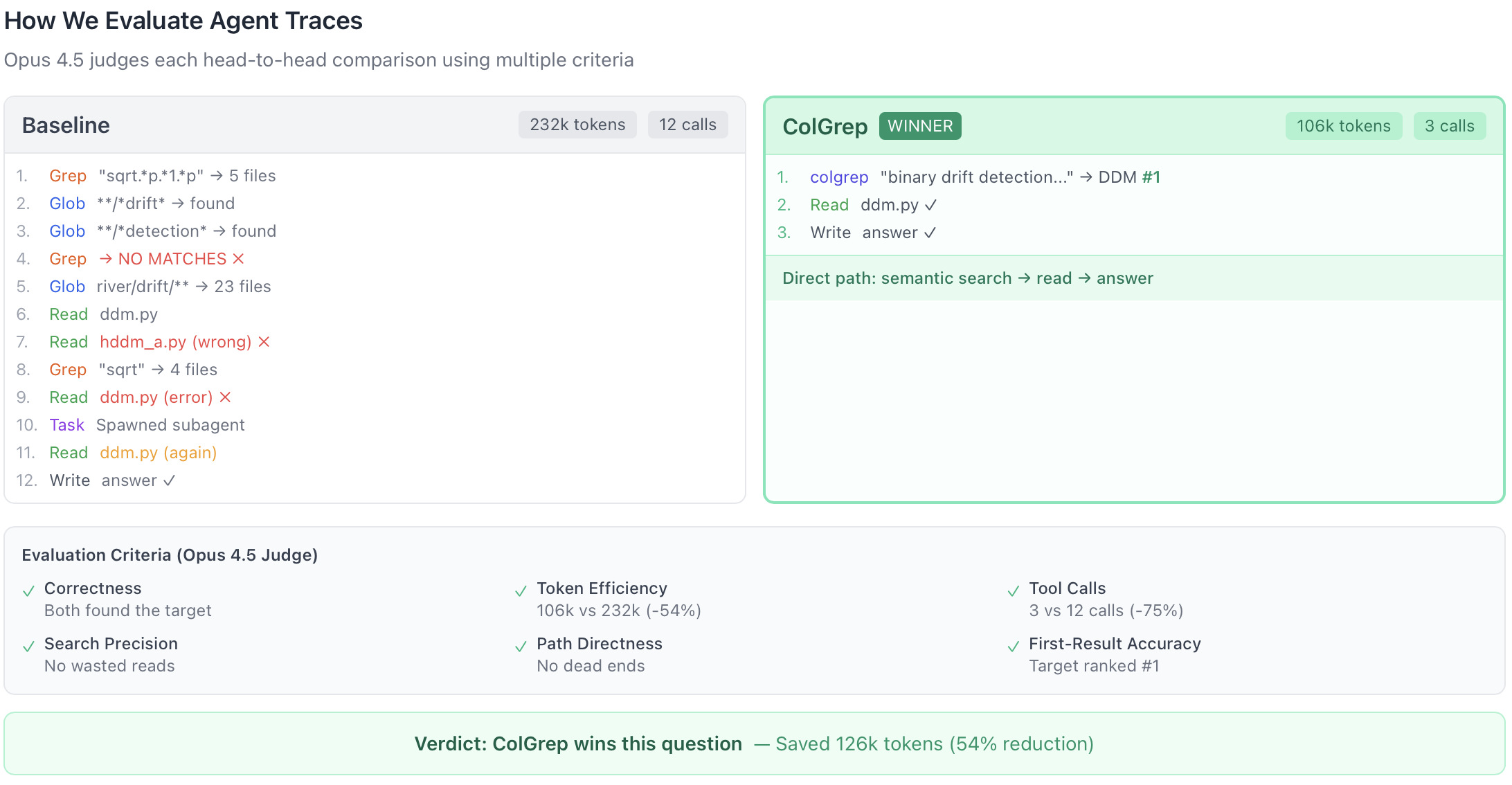Click the red X after NO MATCHES
This screenshot has height=785, width=1512.
click(x=238, y=259)
